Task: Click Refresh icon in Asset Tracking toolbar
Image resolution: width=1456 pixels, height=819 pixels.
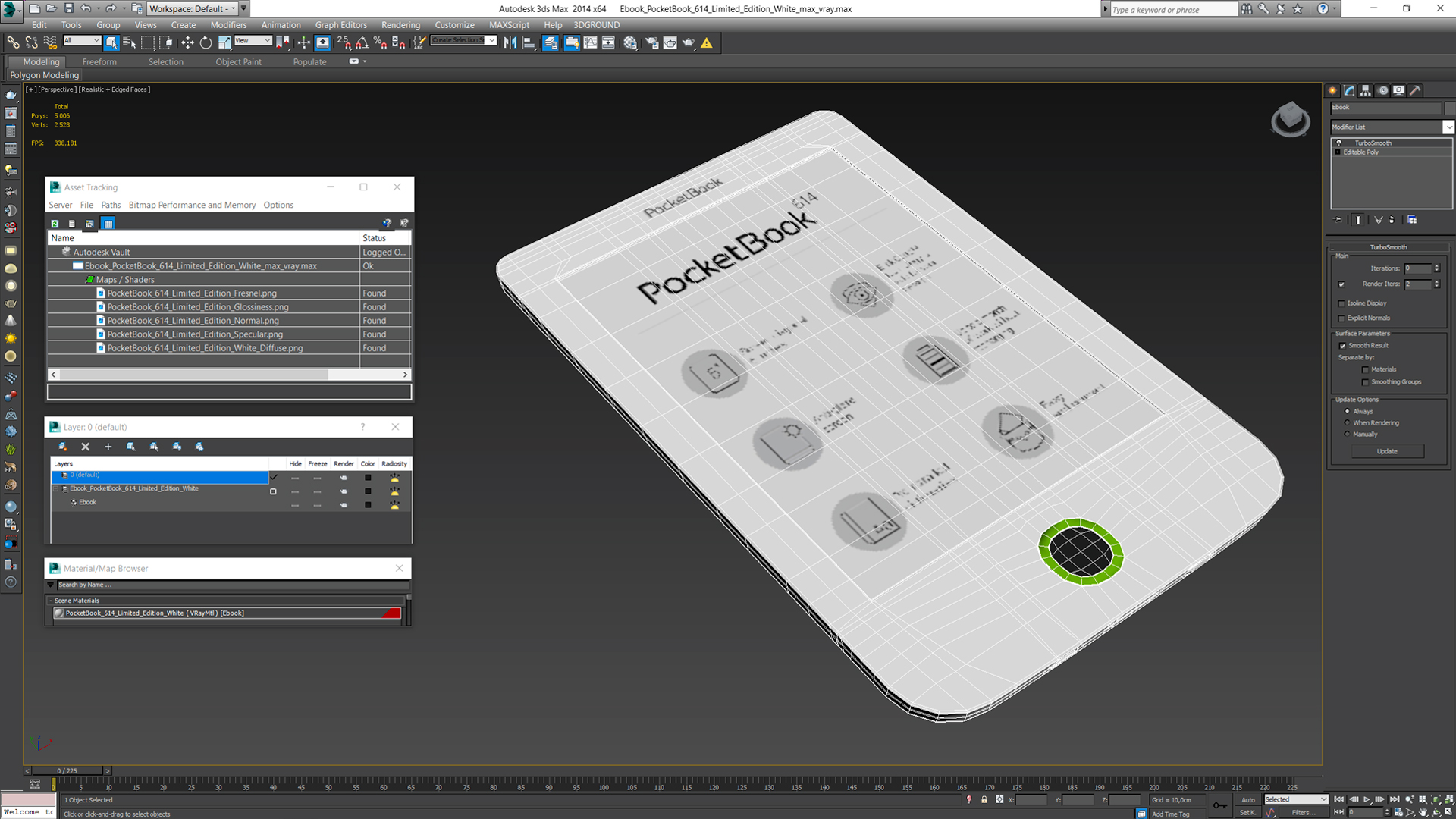Action: (x=55, y=224)
